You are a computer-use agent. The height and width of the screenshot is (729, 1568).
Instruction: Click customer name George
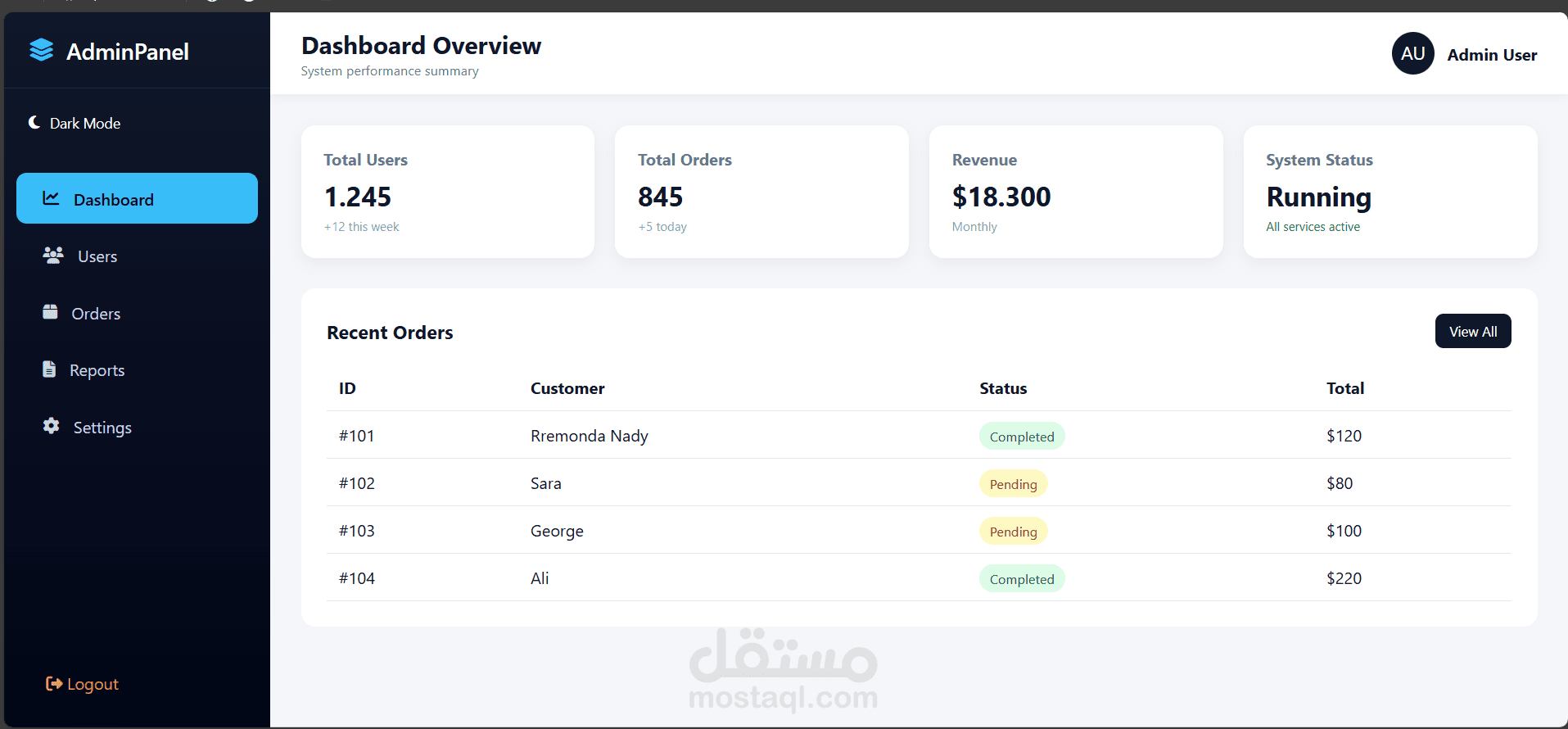tap(557, 531)
